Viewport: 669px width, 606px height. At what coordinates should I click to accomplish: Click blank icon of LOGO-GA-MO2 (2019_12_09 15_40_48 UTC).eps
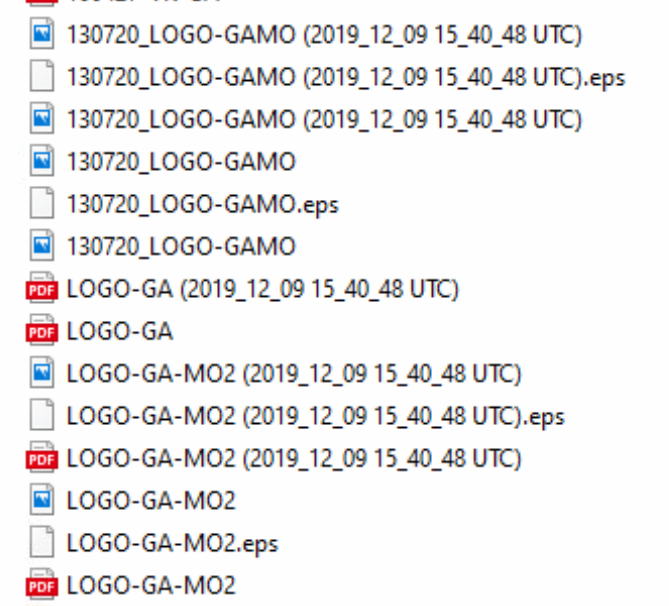coord(42,415)
